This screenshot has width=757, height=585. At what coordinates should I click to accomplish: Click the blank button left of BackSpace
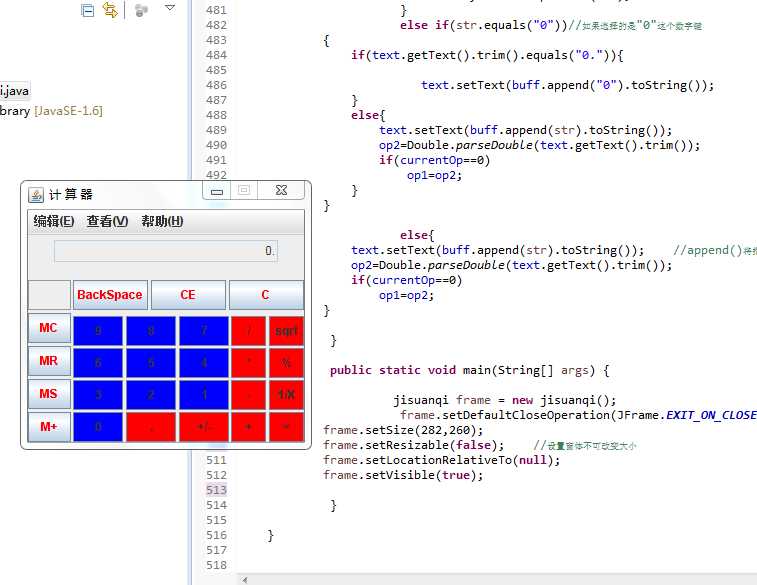49,294
